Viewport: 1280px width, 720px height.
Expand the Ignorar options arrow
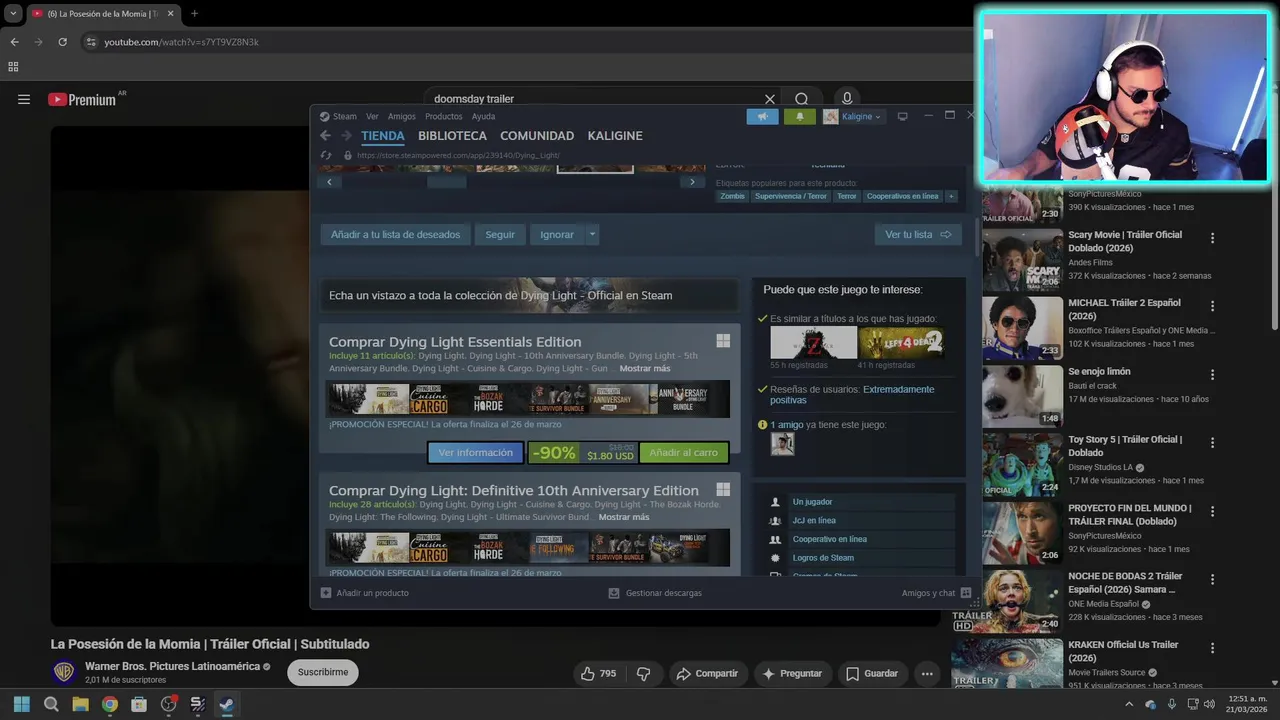coord(592,234)
